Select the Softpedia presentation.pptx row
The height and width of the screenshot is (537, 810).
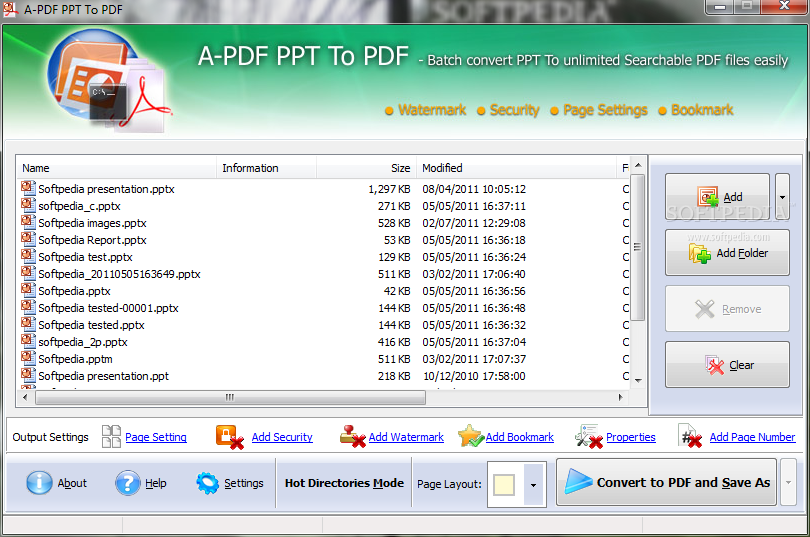pos(324,189)
